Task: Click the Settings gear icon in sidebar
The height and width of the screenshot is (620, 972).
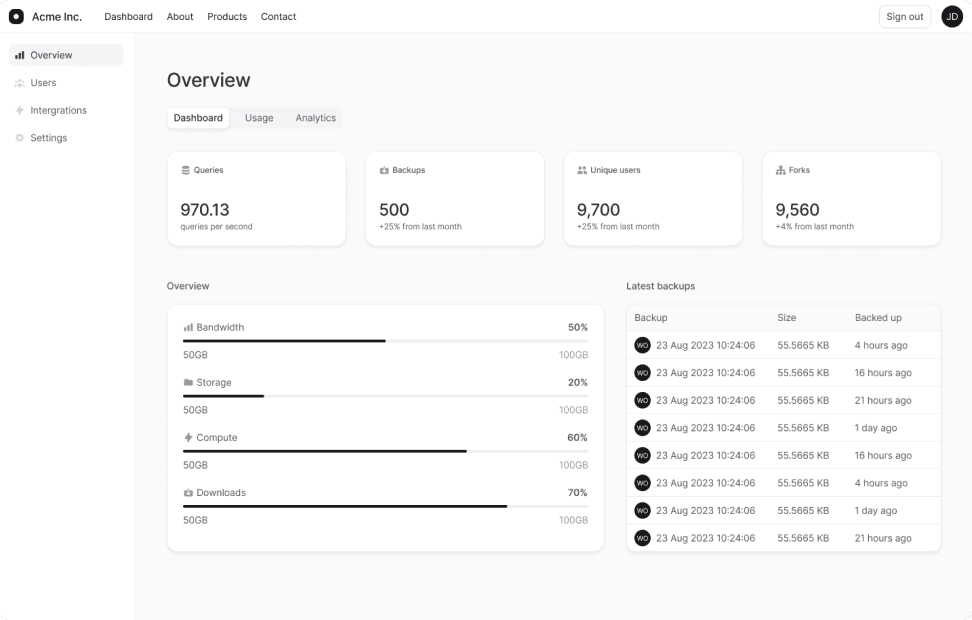Action: pyautogui.click(x=20, y=138)
